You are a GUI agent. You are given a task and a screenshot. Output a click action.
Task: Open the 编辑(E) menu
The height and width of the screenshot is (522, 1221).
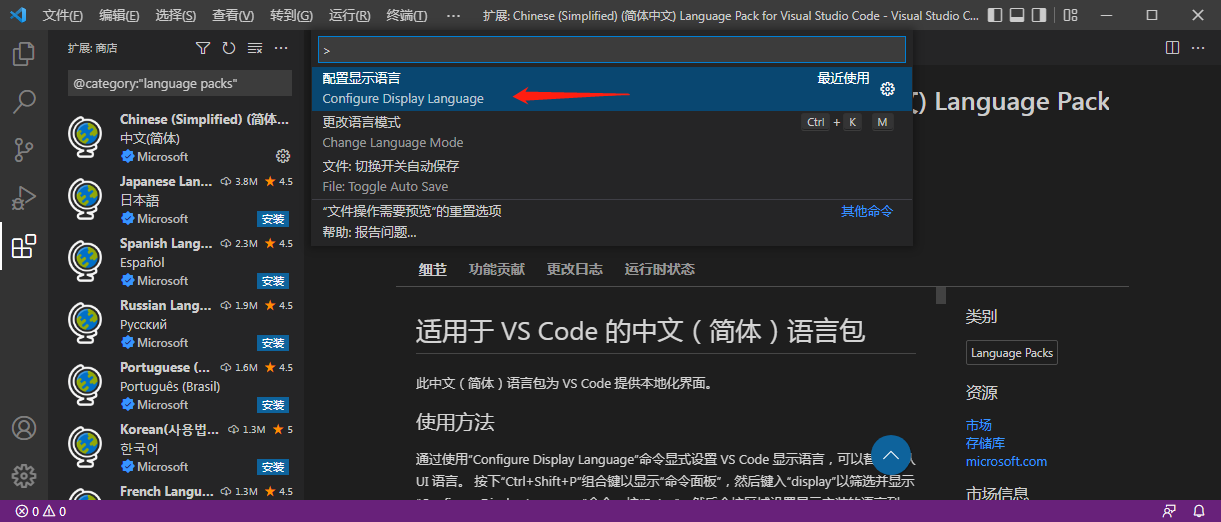pyautogui.click(x=120, y=16)
